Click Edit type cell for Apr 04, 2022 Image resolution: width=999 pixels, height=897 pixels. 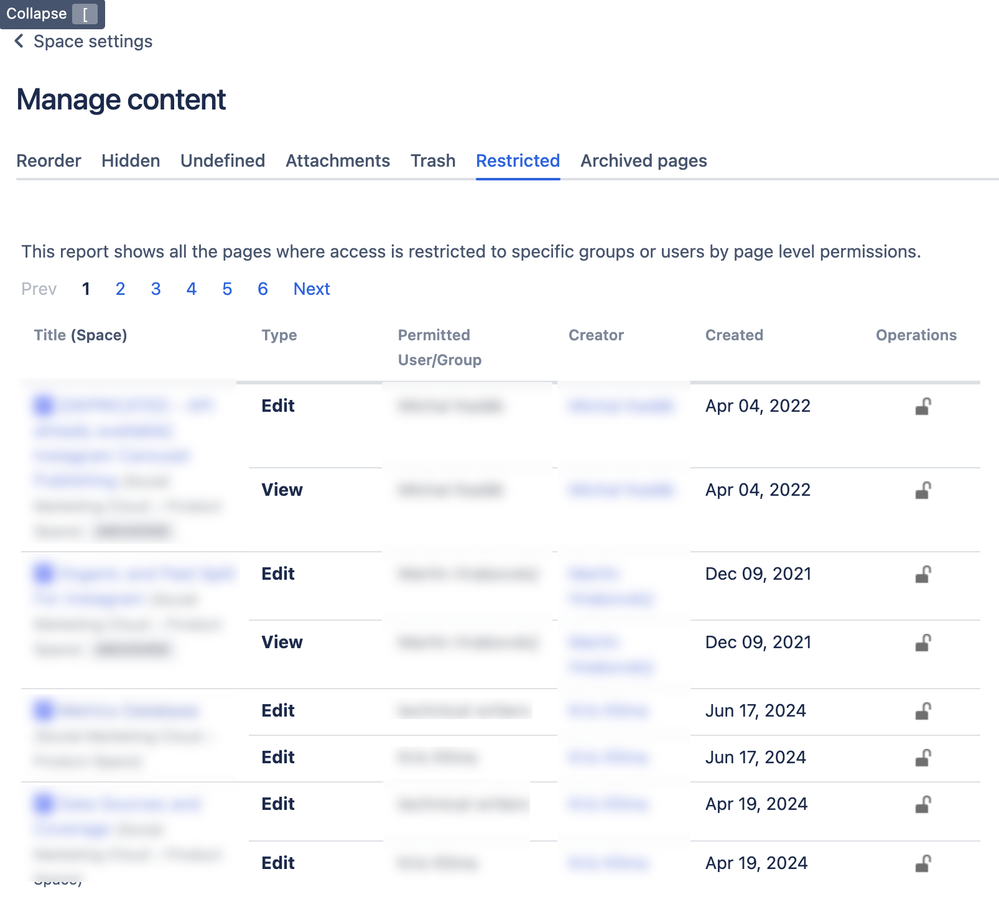coord(278,406)
